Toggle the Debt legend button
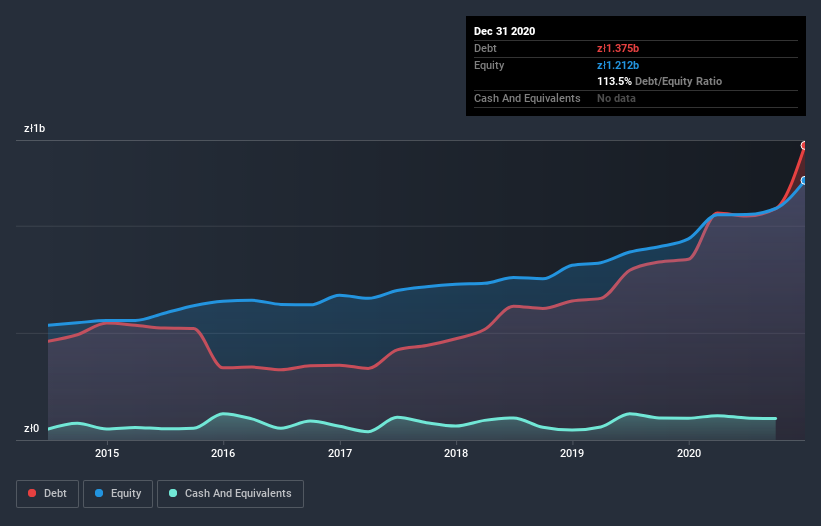The height and width of the screenshot is (526, 821). pos(48,494)
